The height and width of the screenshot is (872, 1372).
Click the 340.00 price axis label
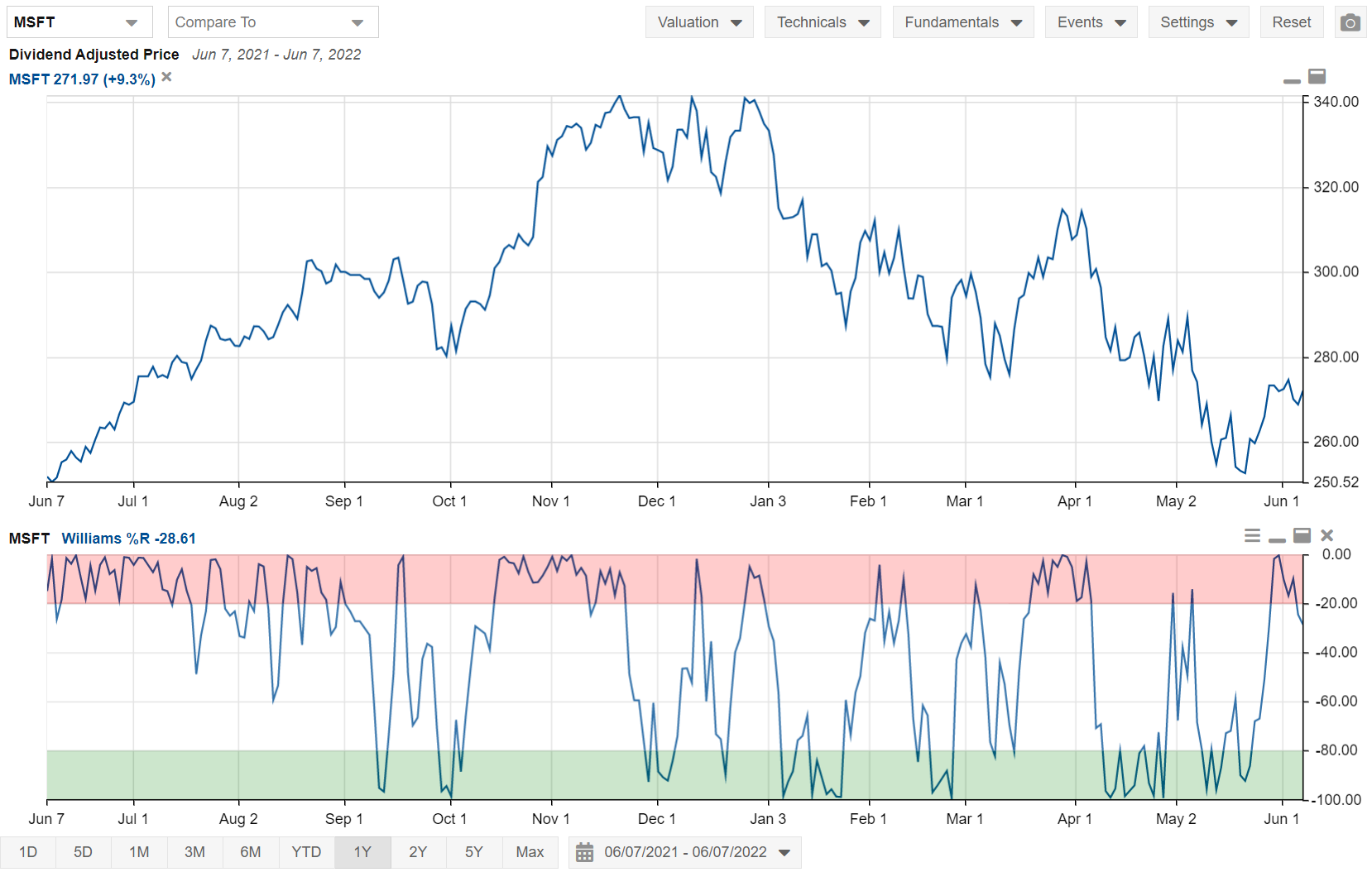click(x=1336, y=102)
